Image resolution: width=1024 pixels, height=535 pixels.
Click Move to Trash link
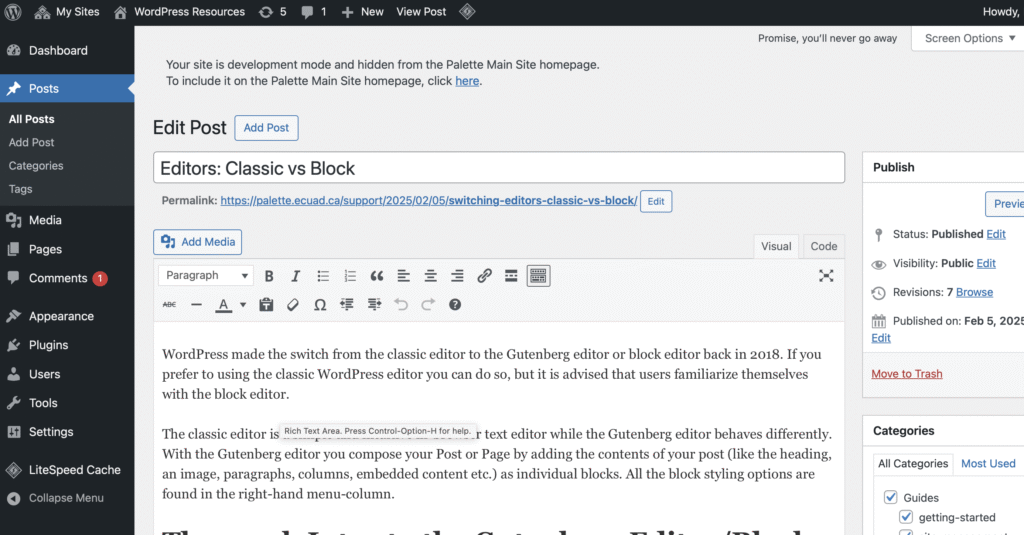[906, 374]
